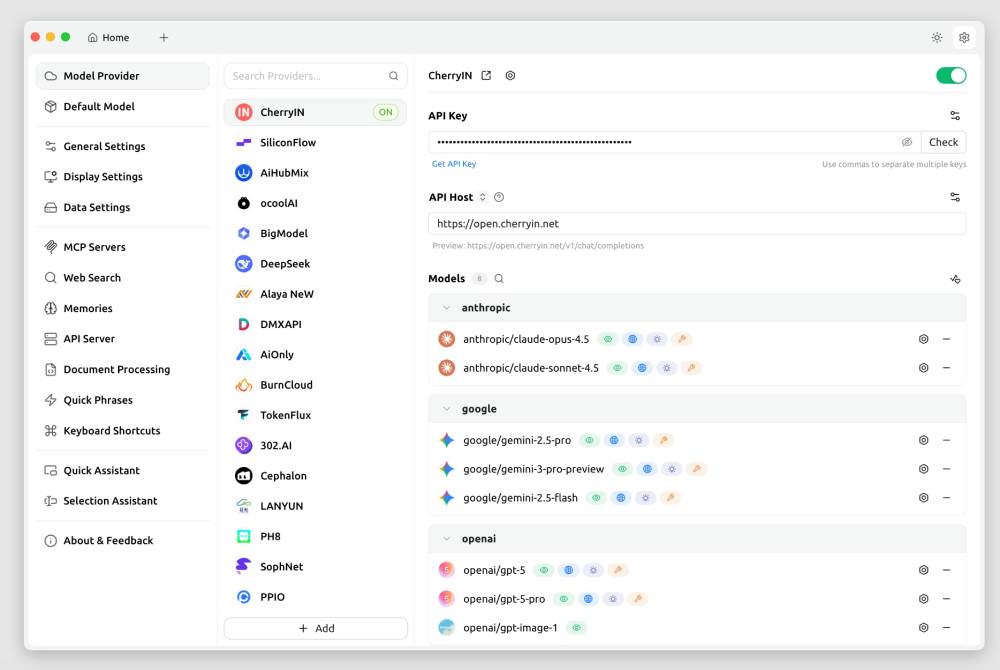Select DeepSeek in the provider list
The image size is (1000, 670).
(285, 264)
